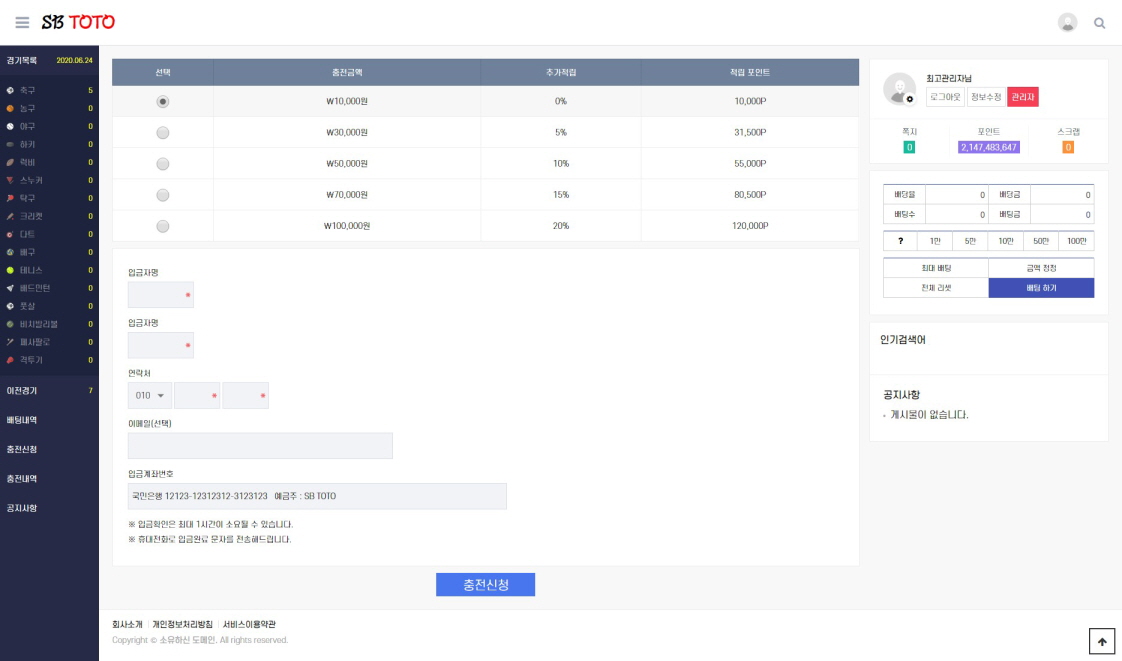The height and width of the screenshot is (661, 1122).
Task: Click the gear icon on profile avatar
Action: [909, 100]
